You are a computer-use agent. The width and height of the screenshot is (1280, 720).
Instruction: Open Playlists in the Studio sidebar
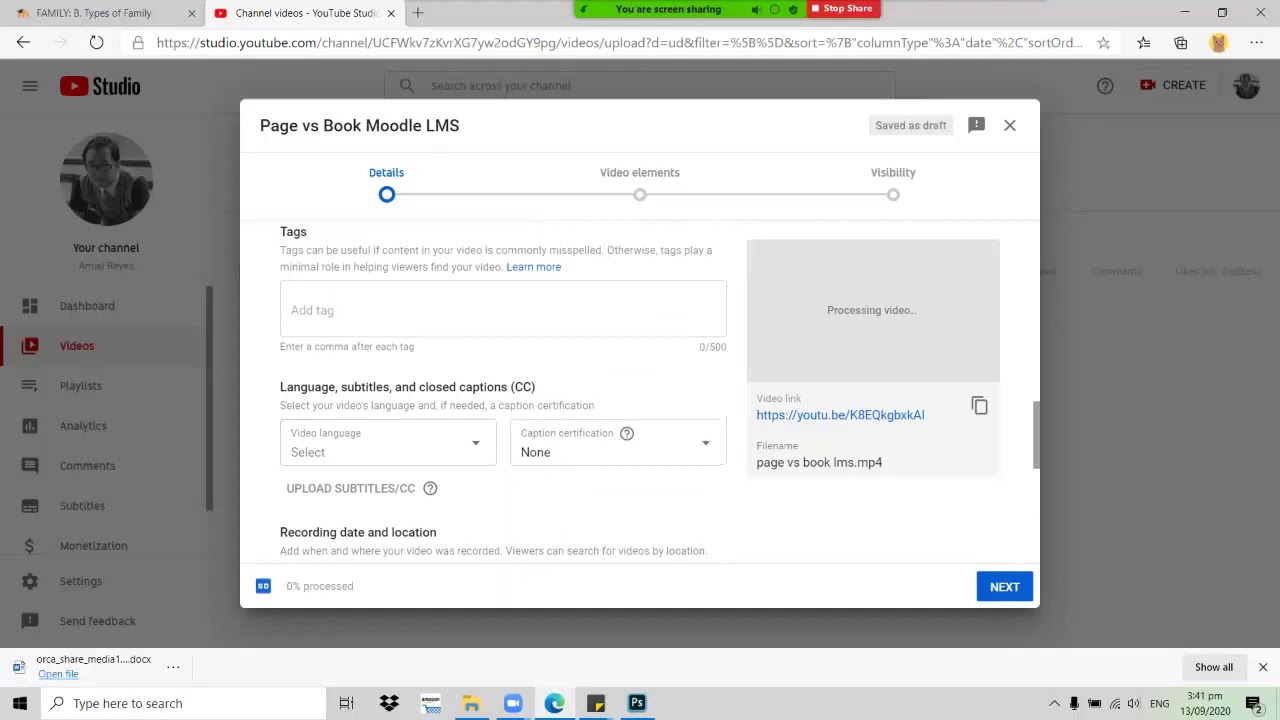104,386
